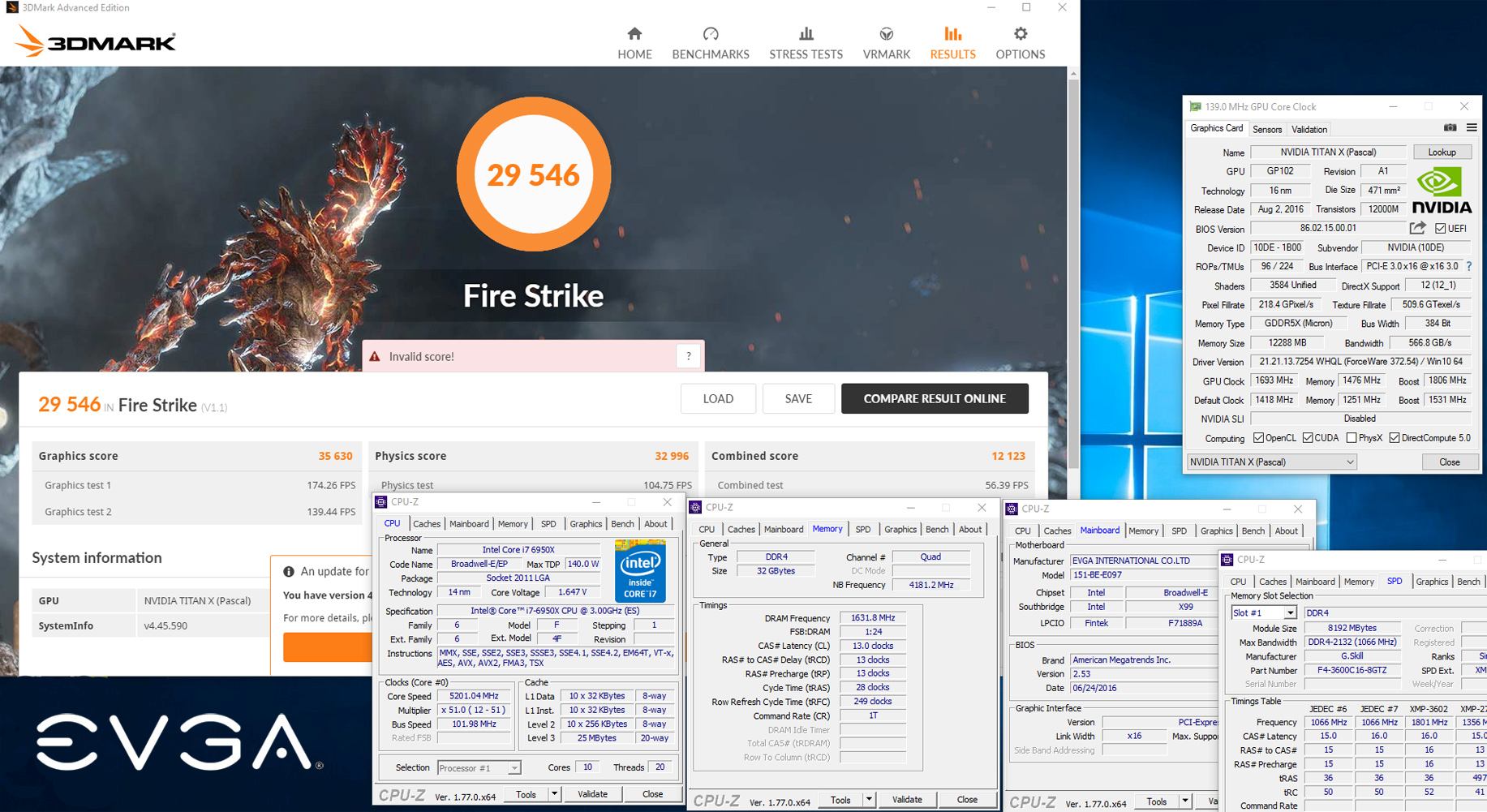Viewport: 1487px width, 812px height.
Task: Toggle the DirectCompute 5.0 checkbox
Action: [1395, 438]
